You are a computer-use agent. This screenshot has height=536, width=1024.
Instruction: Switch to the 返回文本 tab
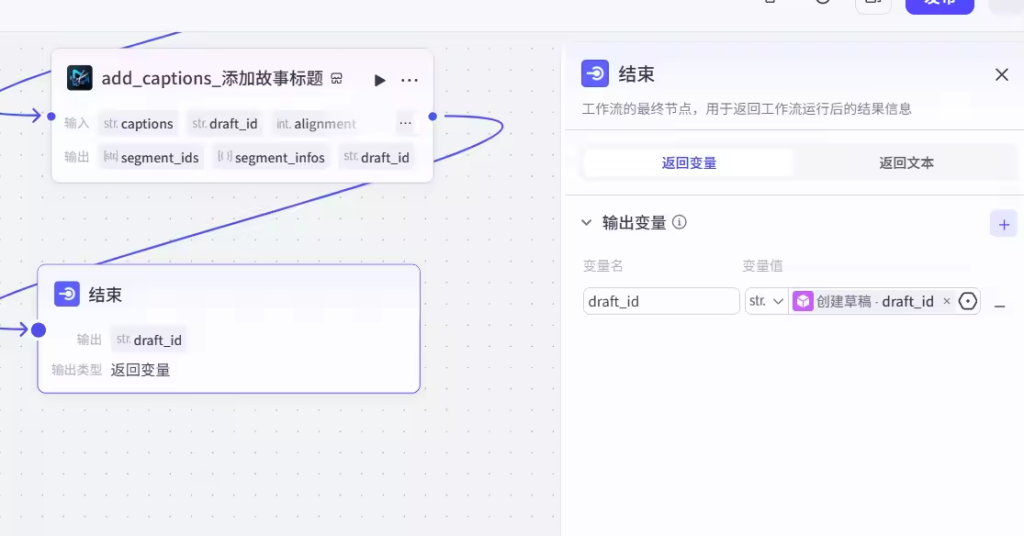906,163
